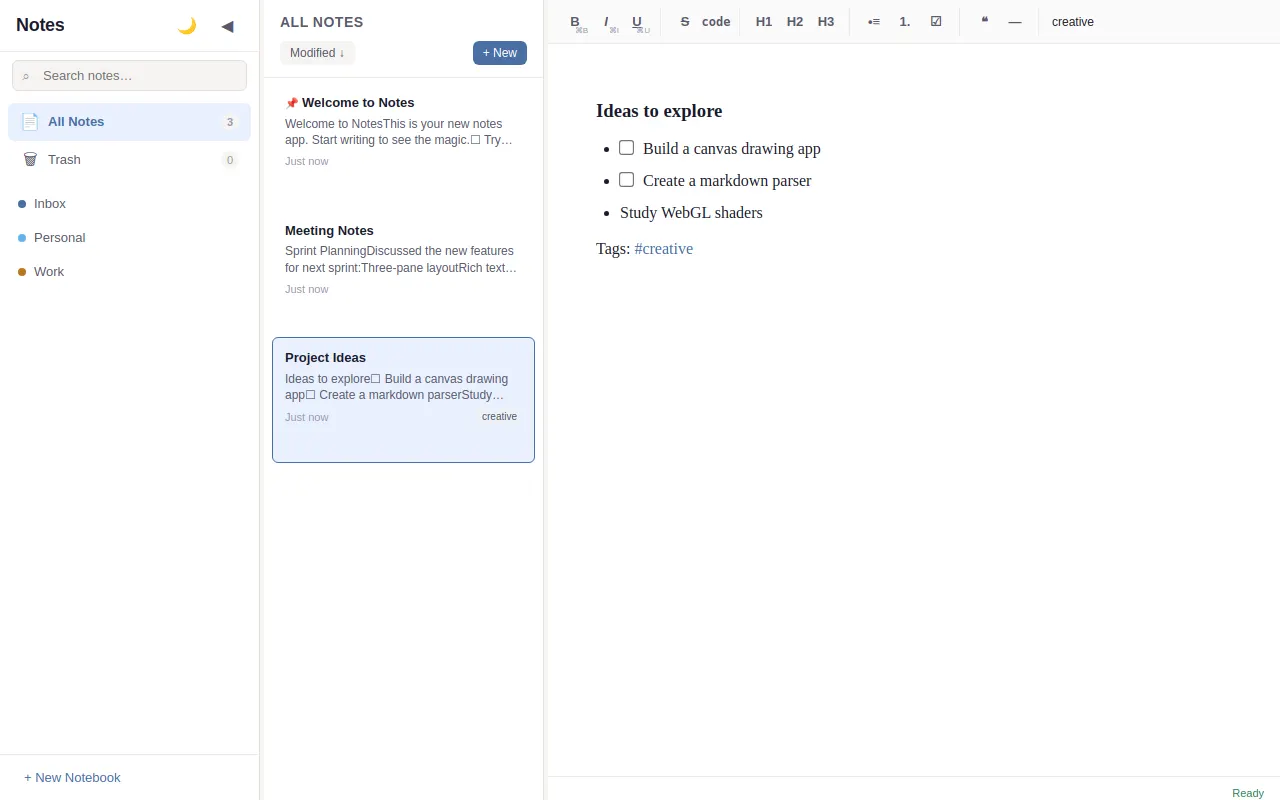
Task: Apply strikethrough formatting with S button
Action: [685, 22]
